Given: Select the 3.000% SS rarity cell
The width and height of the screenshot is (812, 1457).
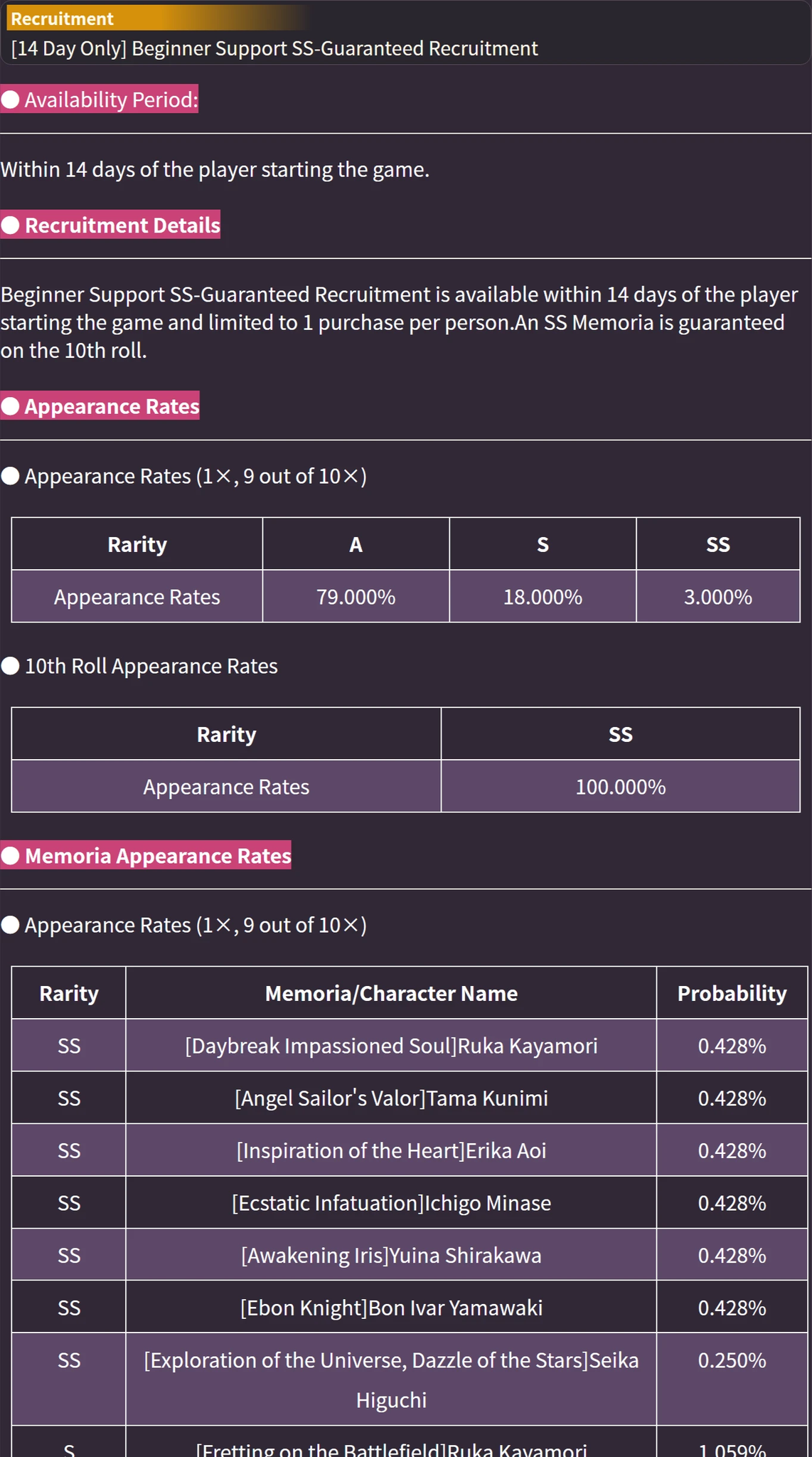Looking at the screenshot, I should click(x=718, y=596).
